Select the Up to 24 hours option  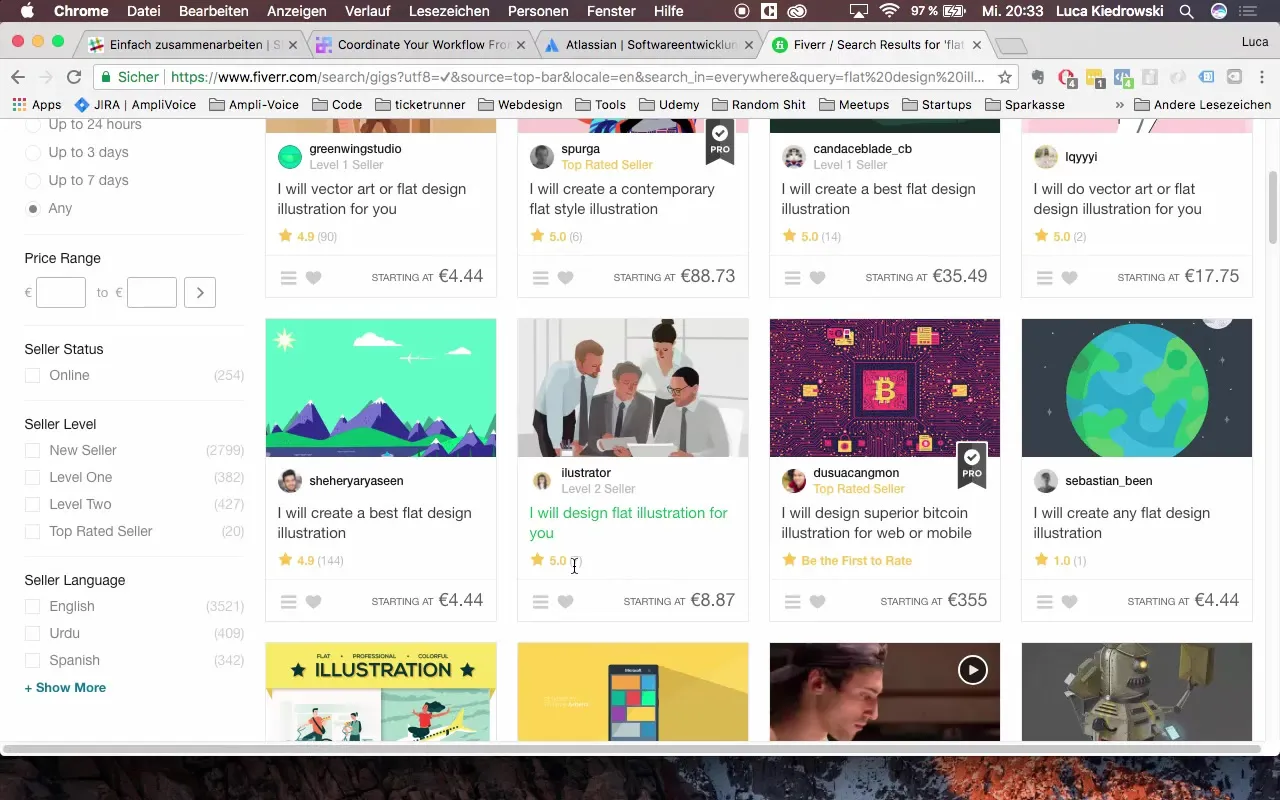coord(33,125)
